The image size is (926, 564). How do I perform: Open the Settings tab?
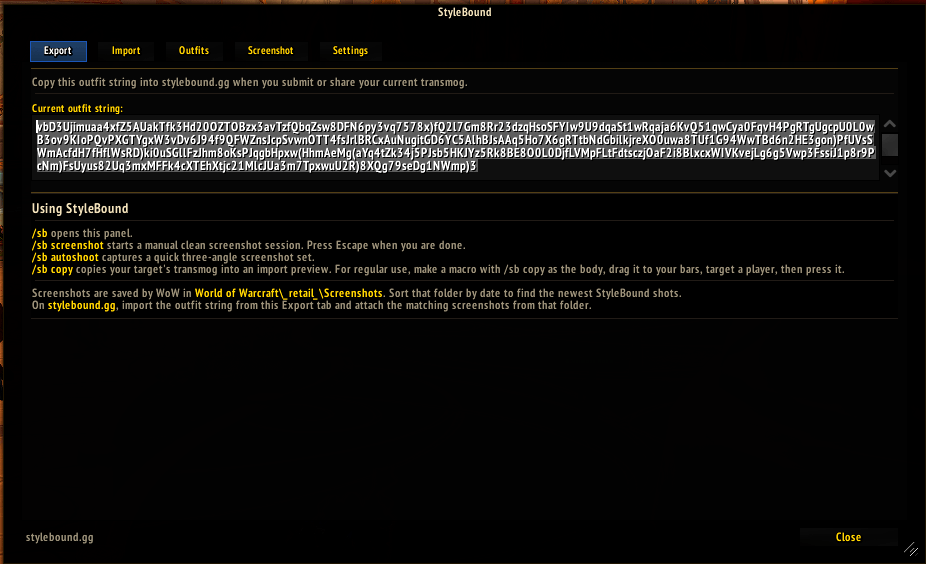pos(350,51)
